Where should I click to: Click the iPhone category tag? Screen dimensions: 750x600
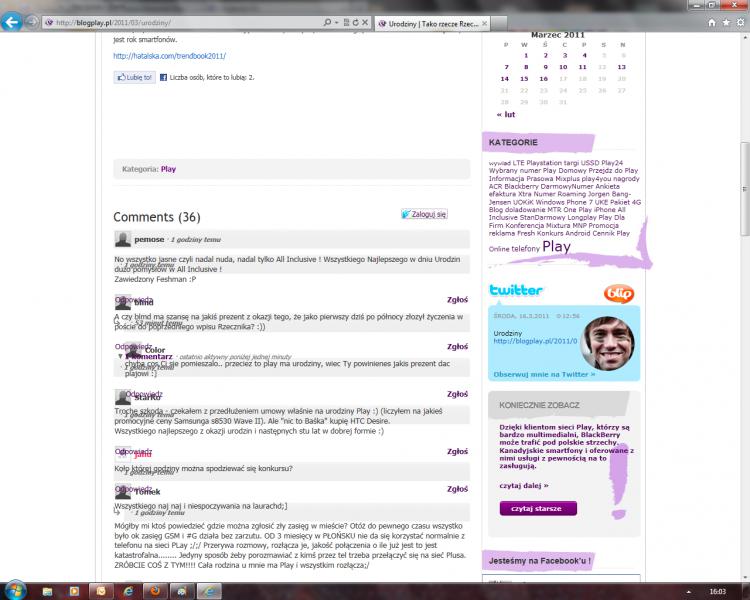(x=605, y=210)
